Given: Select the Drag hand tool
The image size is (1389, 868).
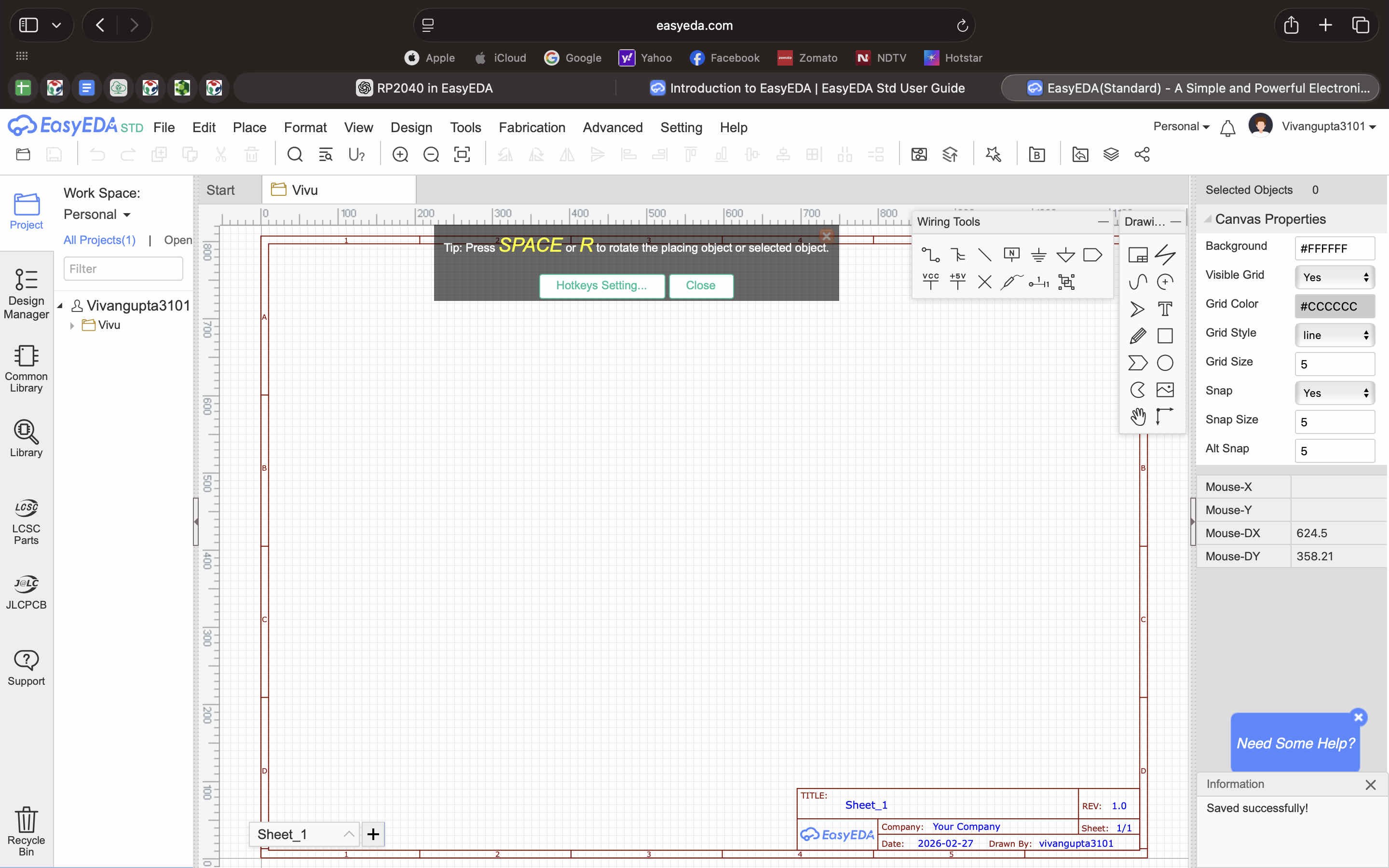Looking at the screenshot, I should coord(1138,416).
